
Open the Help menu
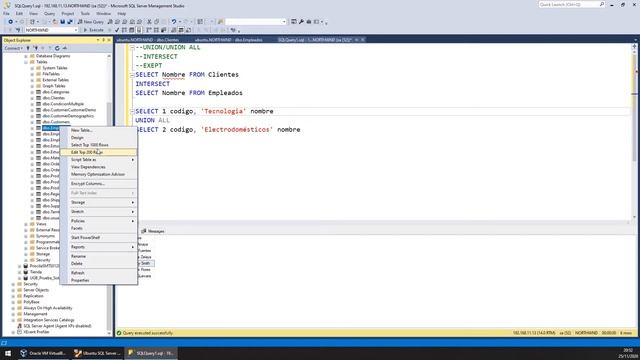click(122, 13)
